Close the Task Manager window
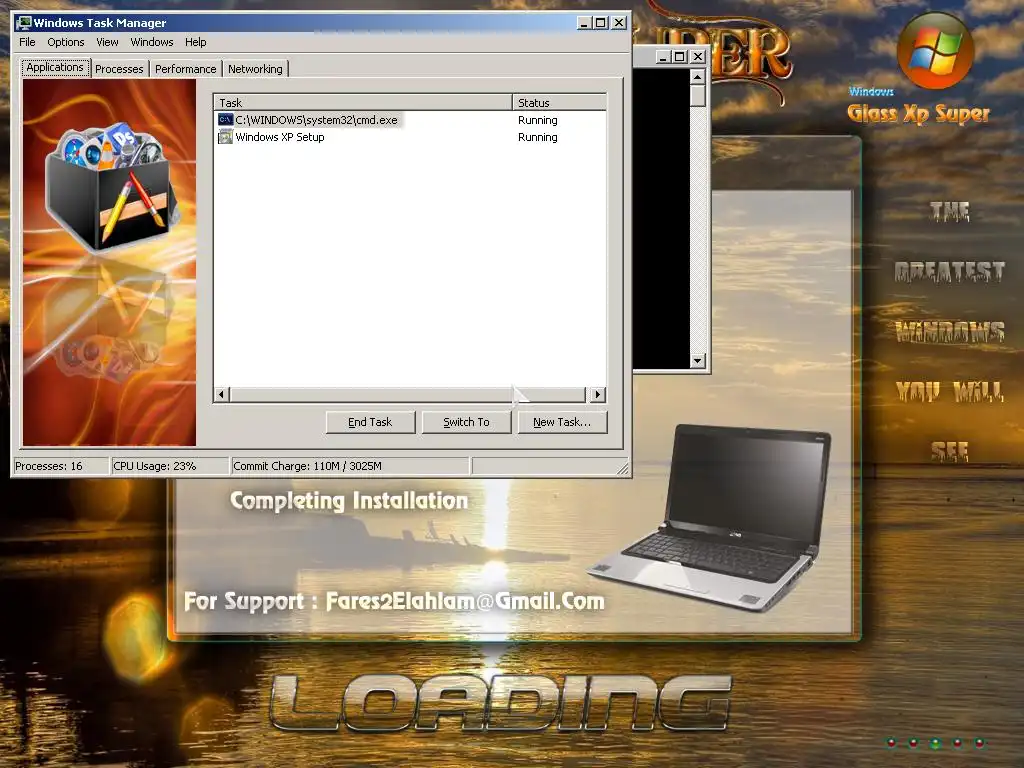The image size is (1024, 768). [x=618, y=23]
